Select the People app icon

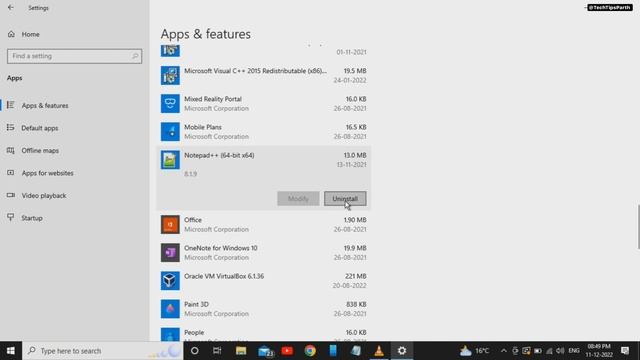(170, 335)
